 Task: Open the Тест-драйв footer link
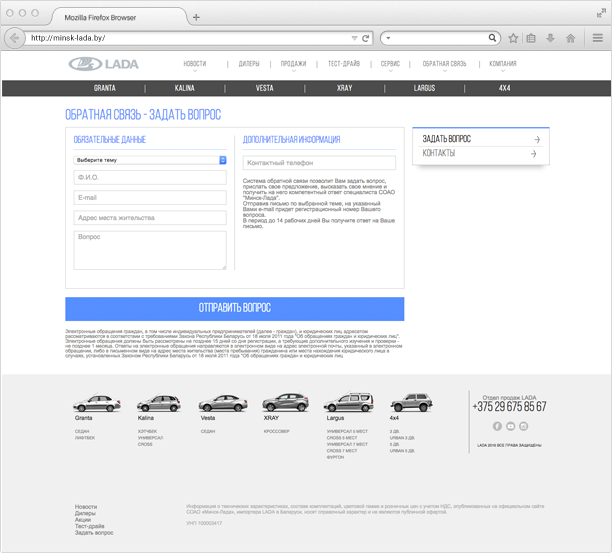pos(89,526)
